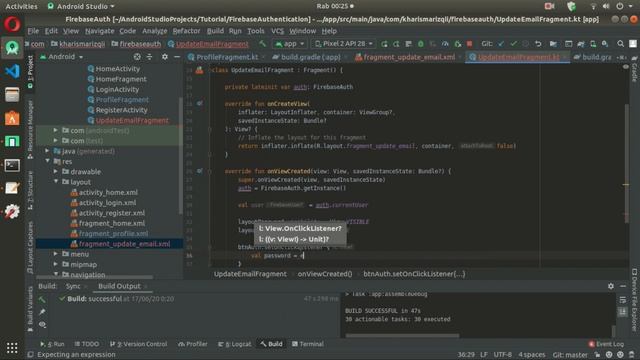This screenshot has width=640, height=360.
Task: Hide the Project panel with minimize dash
Action: (177, 57)
